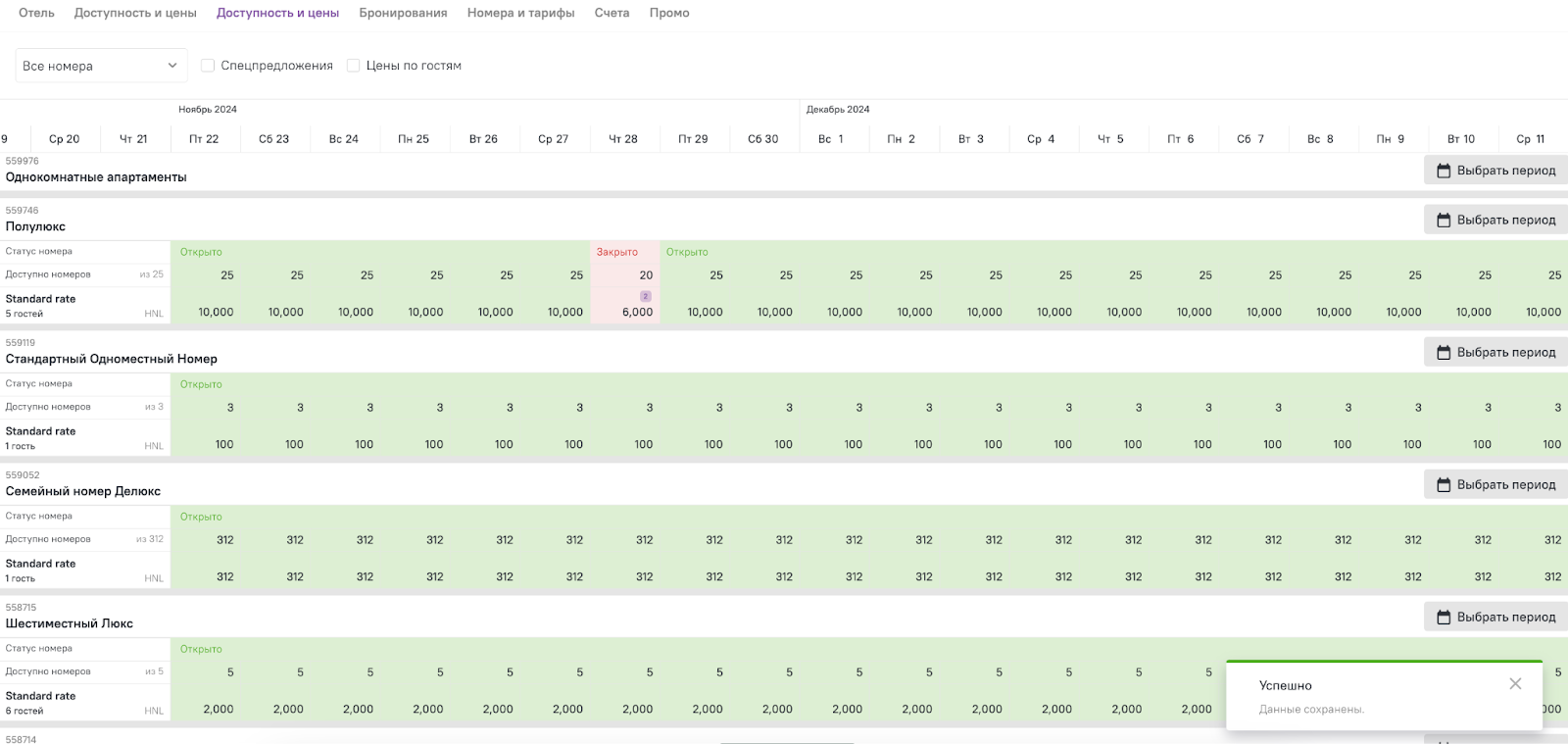Click the Ср 20 date header
Image resolution: width=1568 pixels, height=744 pixels.
coord(65,139)
